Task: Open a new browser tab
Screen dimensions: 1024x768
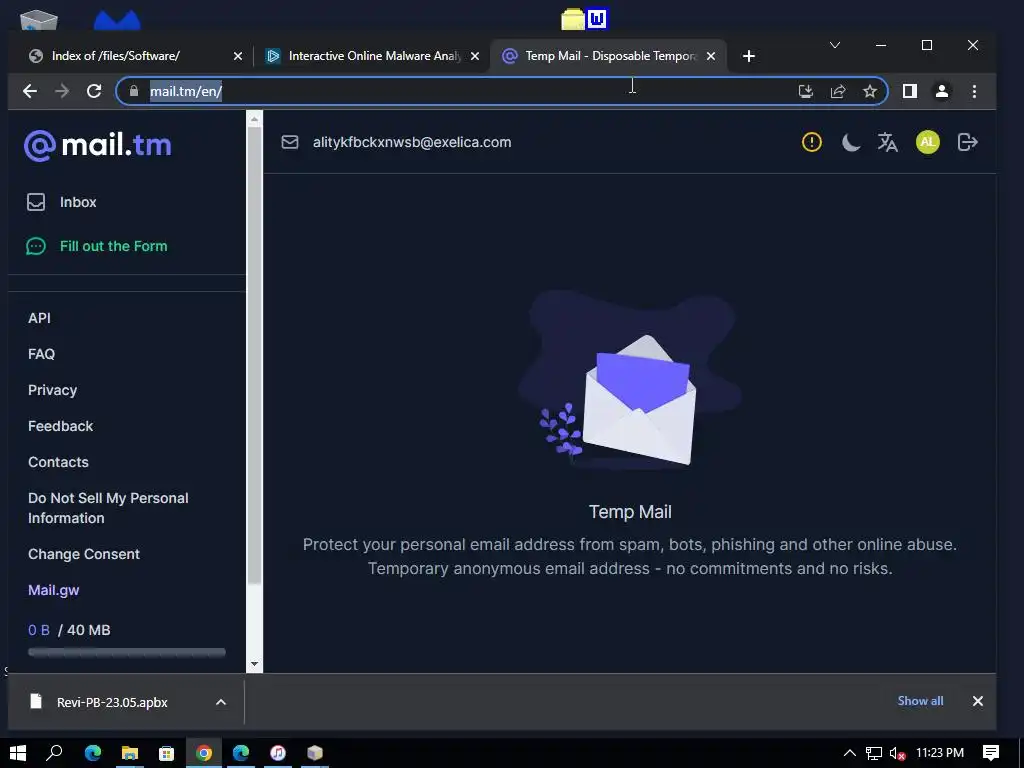Action: click(x=749, y=56)
